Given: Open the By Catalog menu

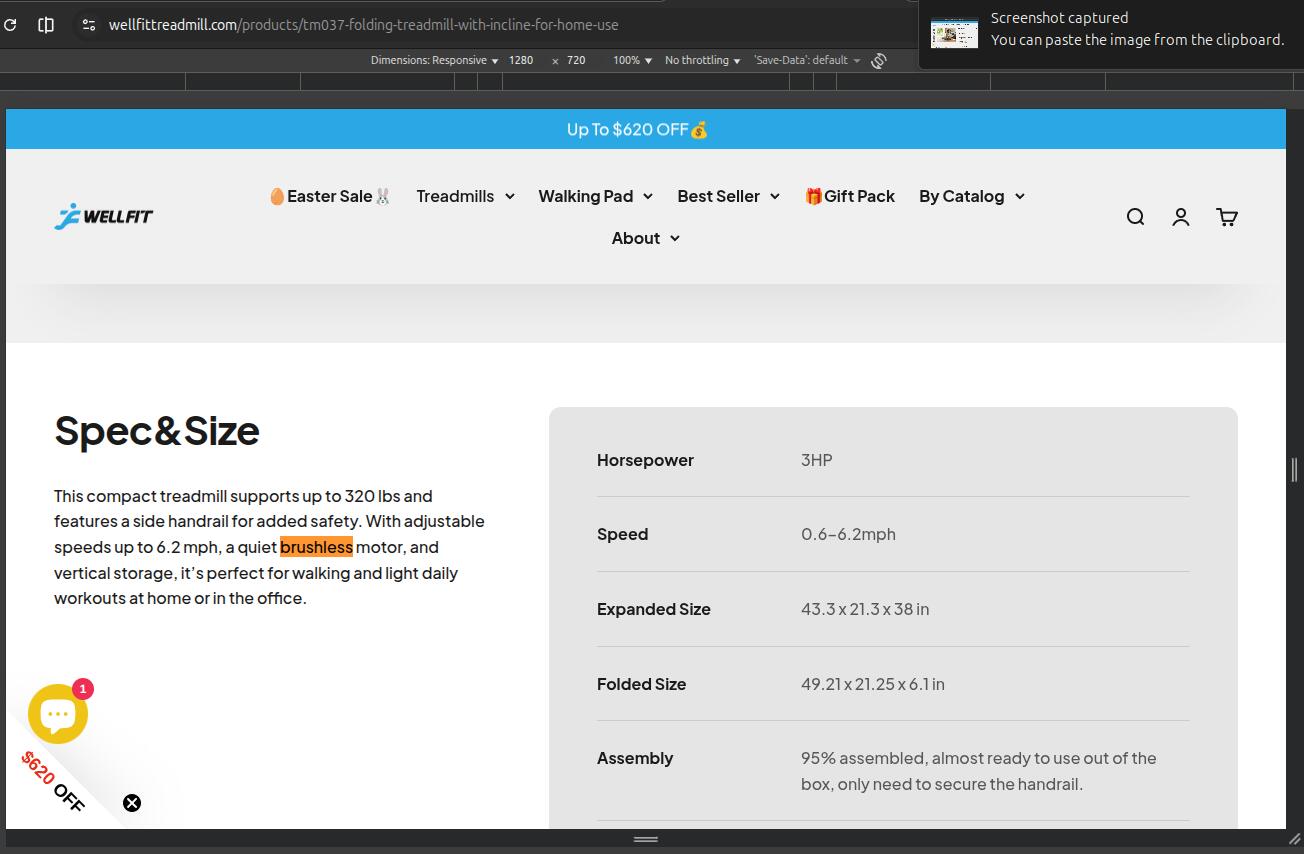Looking at the screenshot, I should click(971, 196).
